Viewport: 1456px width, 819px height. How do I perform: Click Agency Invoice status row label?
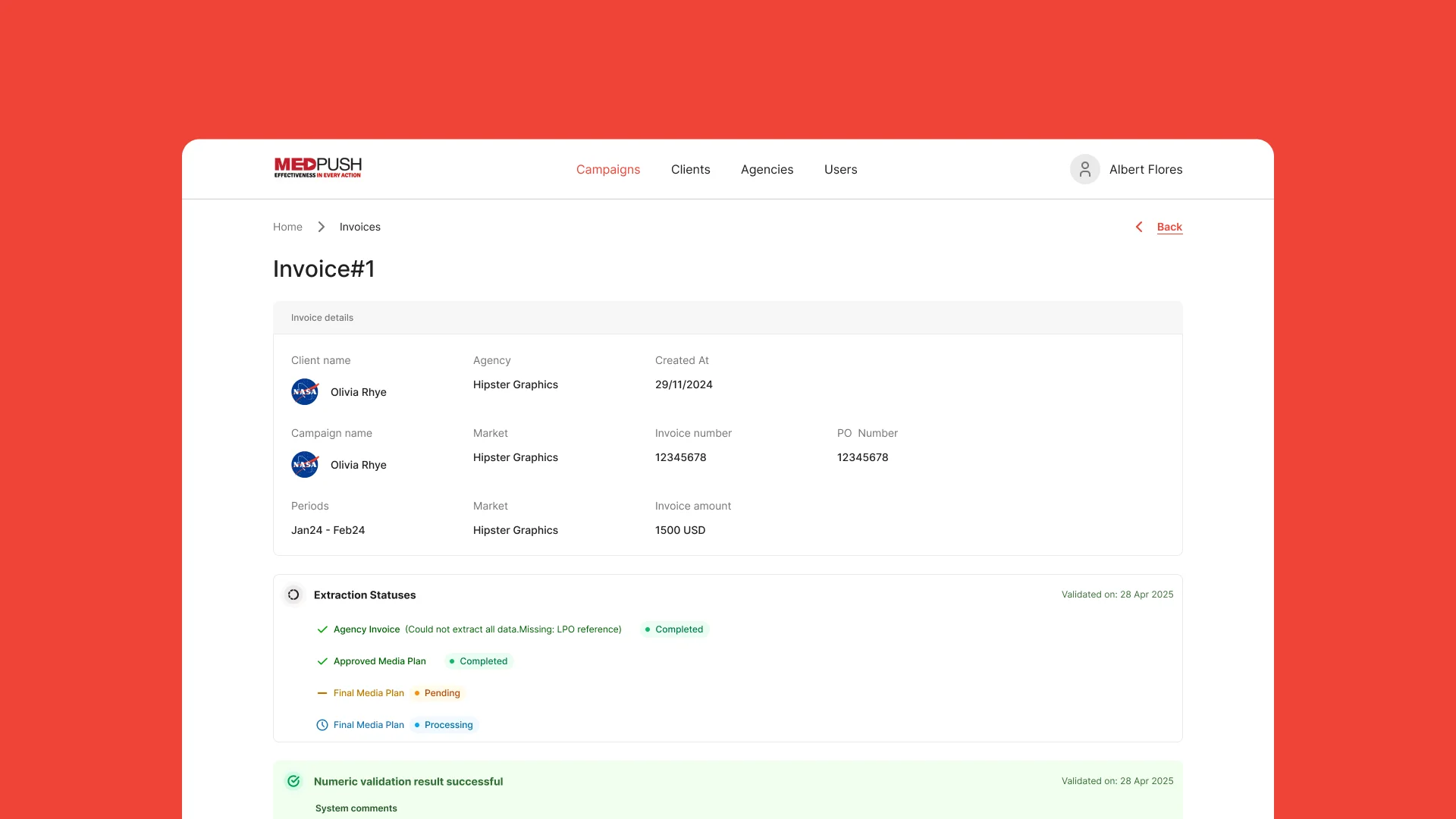coord(367,629)
